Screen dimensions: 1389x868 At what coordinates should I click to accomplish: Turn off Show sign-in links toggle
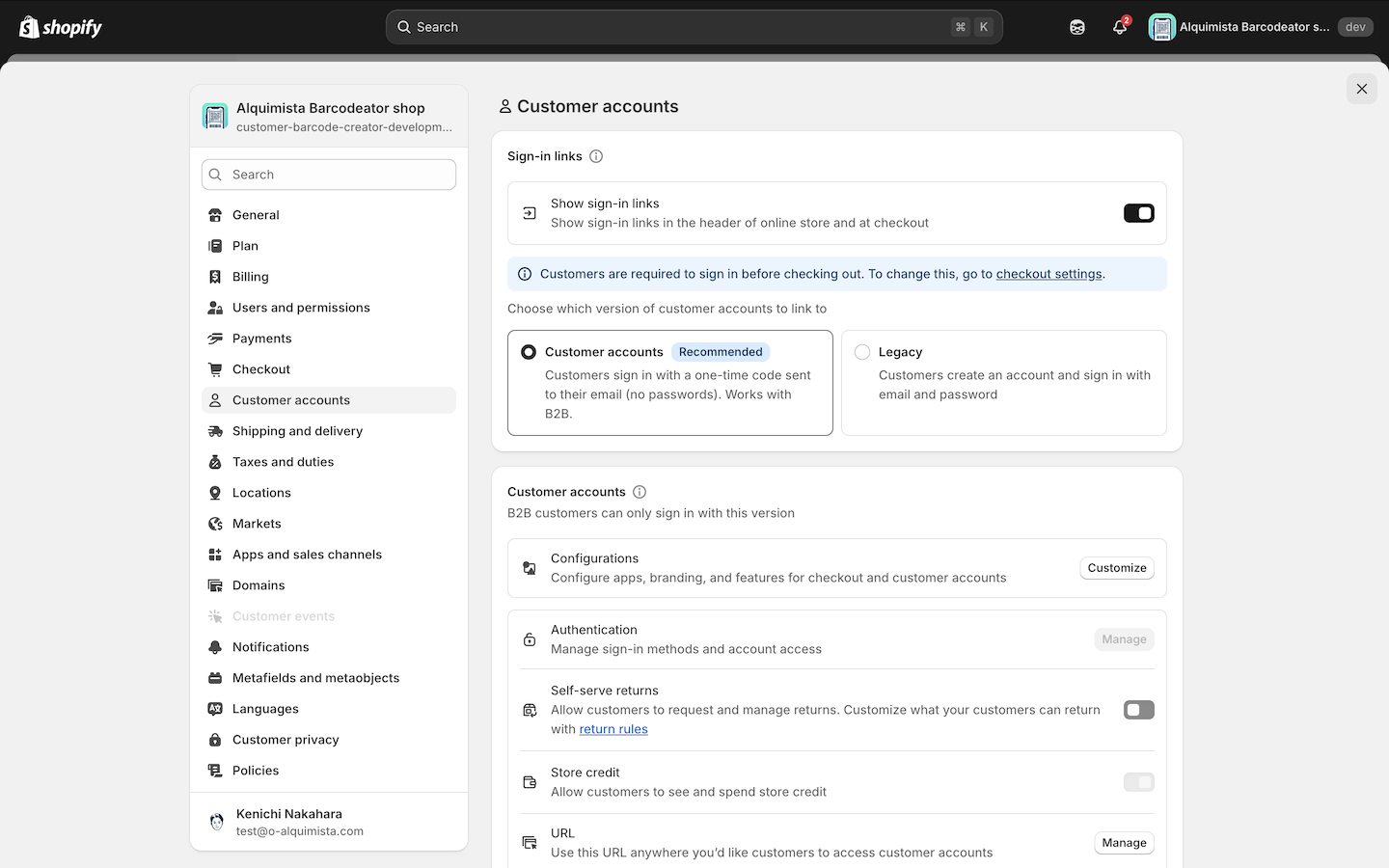(1138, 213)
